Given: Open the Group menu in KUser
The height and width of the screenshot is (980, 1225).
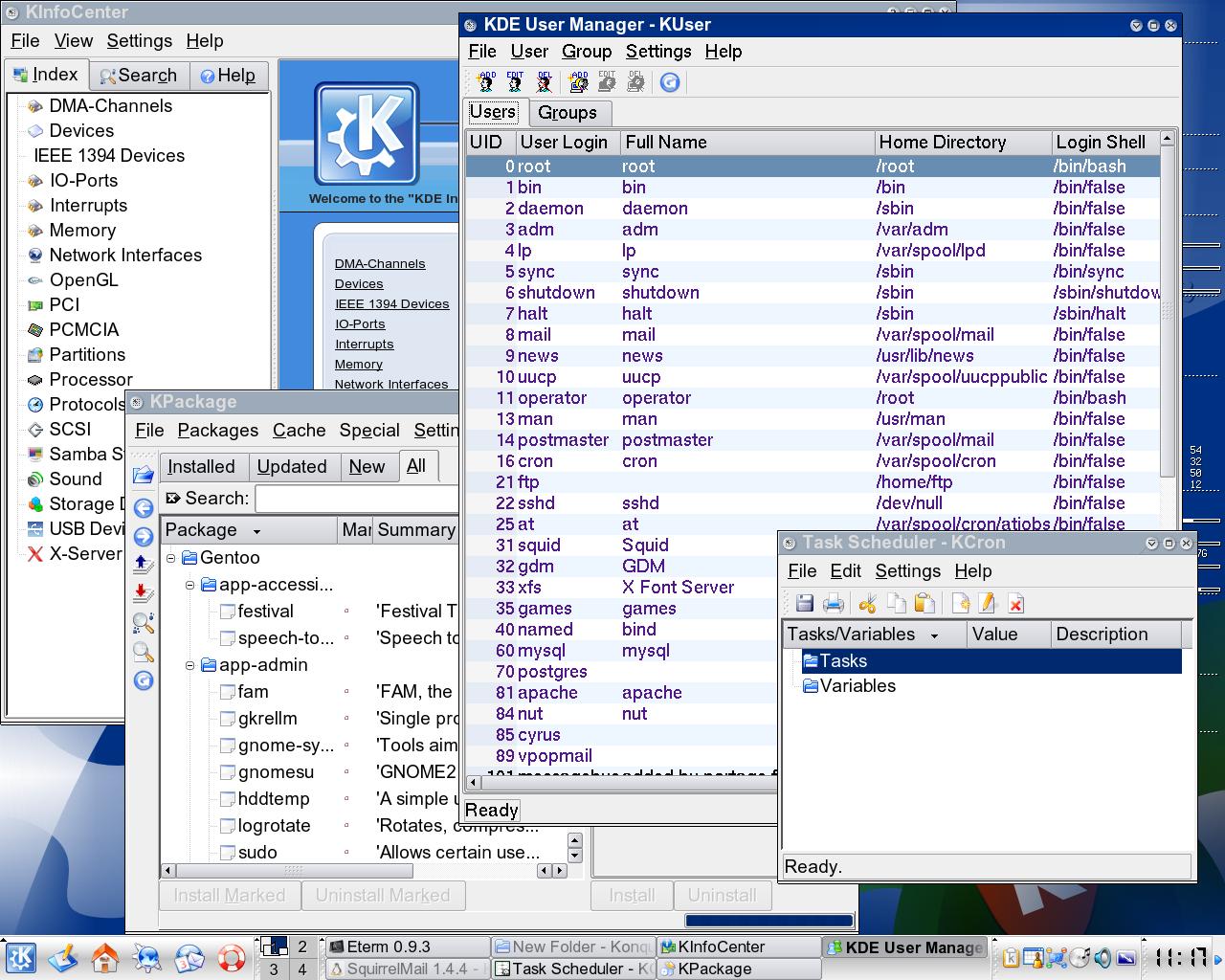Looking at the screenshot, I should [586, 51].
